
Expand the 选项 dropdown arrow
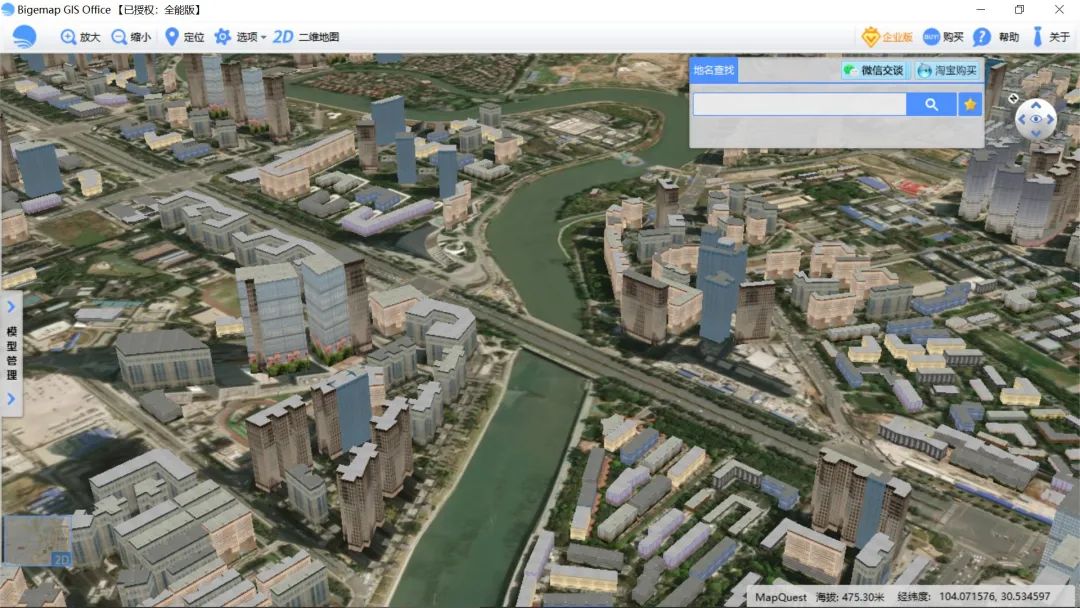click(263, 37)
